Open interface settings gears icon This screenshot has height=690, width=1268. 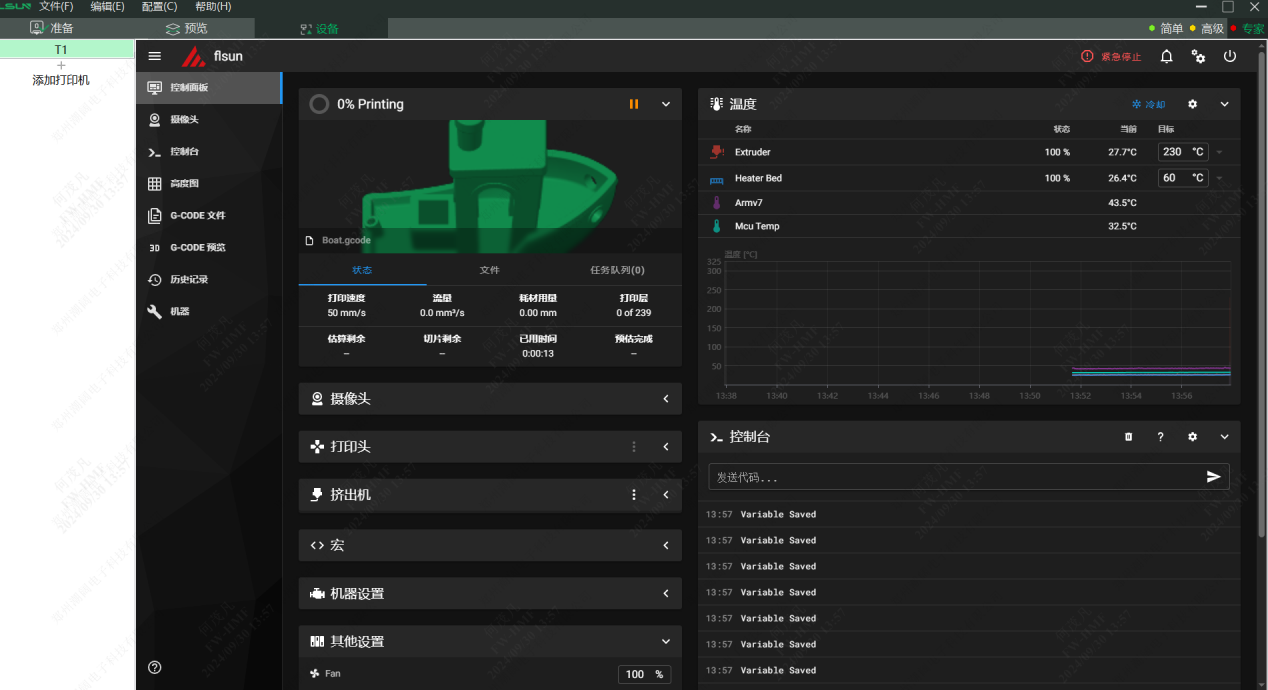point(1198,57)
